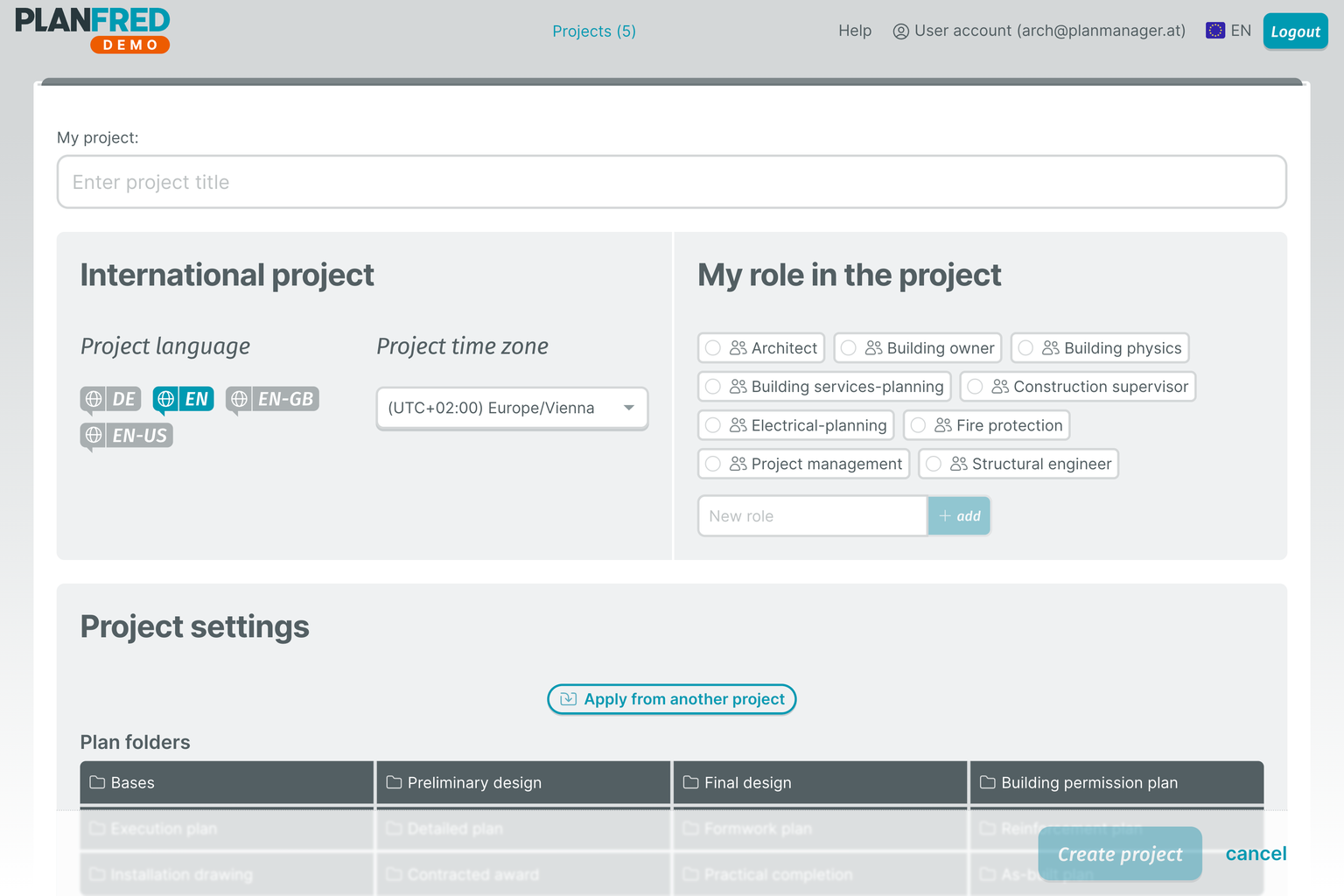Click the people icon beside Building owner

(874, 348)
